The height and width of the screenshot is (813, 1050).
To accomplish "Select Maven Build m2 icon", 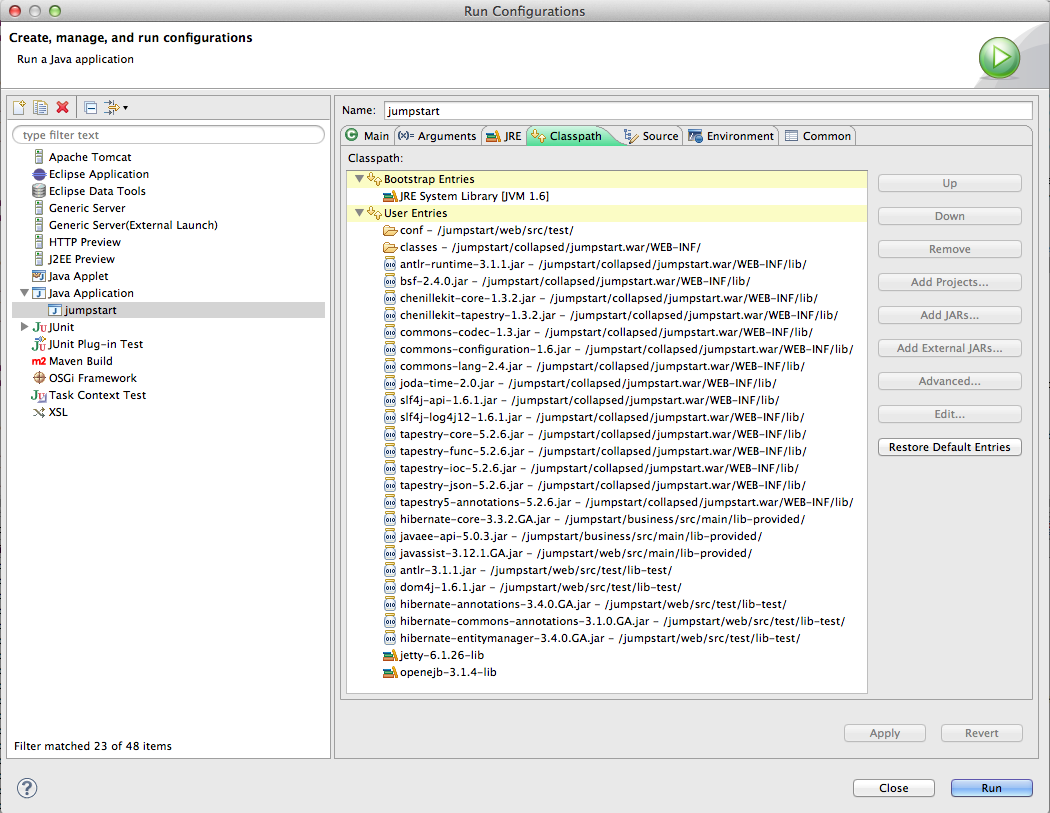I will (39, 361).
